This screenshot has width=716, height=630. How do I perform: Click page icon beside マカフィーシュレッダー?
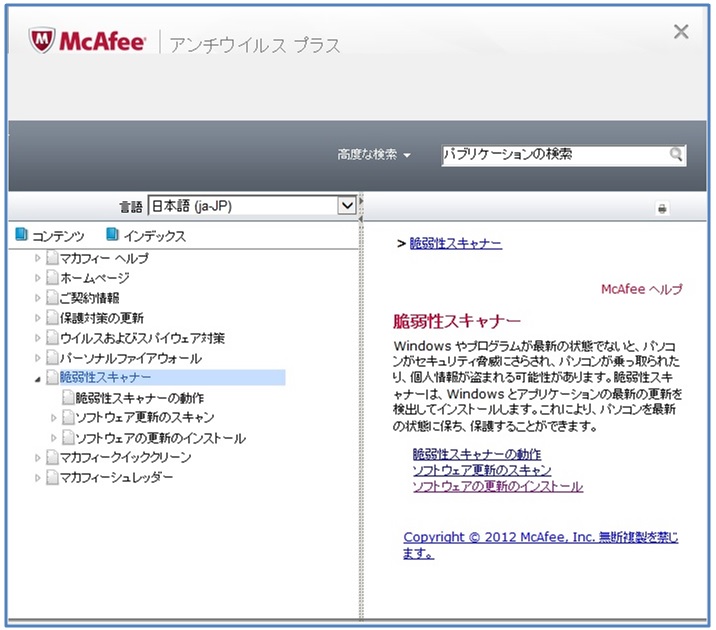53,478
